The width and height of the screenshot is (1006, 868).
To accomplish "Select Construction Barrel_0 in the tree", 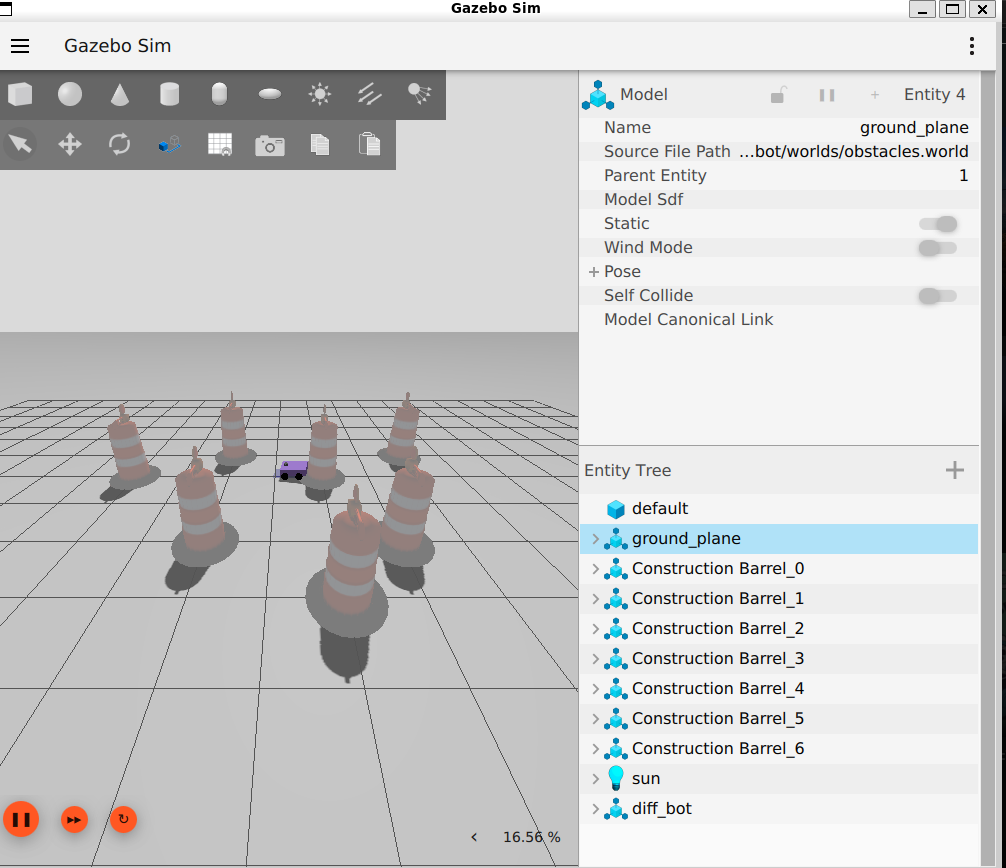I will pos(779,569).
